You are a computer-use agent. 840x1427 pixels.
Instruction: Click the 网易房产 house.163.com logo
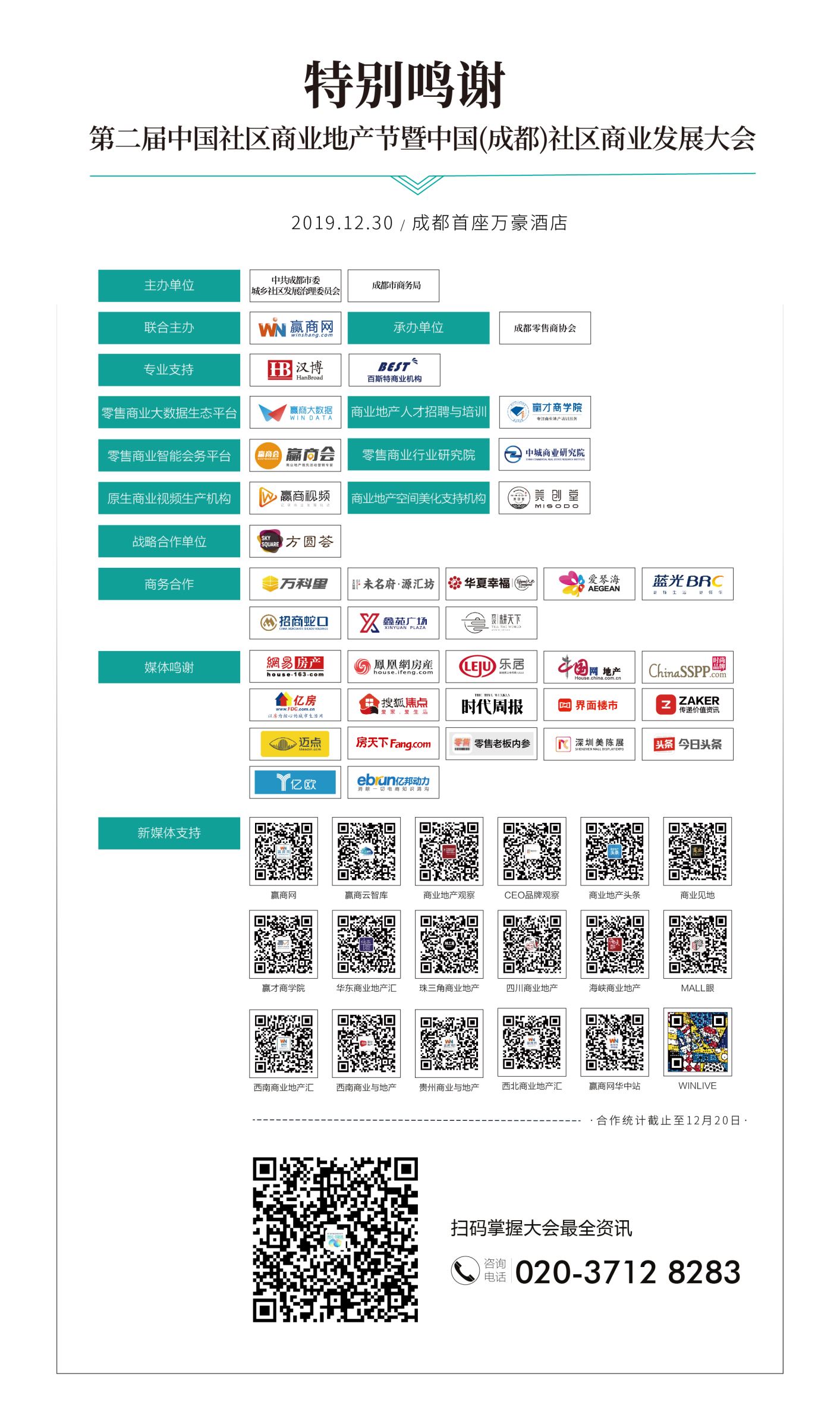pos(295,667)
